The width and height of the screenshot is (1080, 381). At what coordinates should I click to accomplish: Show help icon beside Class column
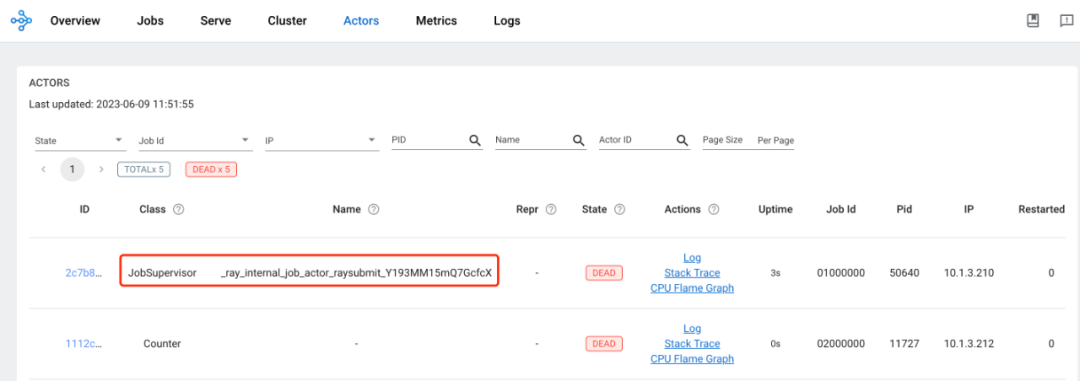click(178, 209)
